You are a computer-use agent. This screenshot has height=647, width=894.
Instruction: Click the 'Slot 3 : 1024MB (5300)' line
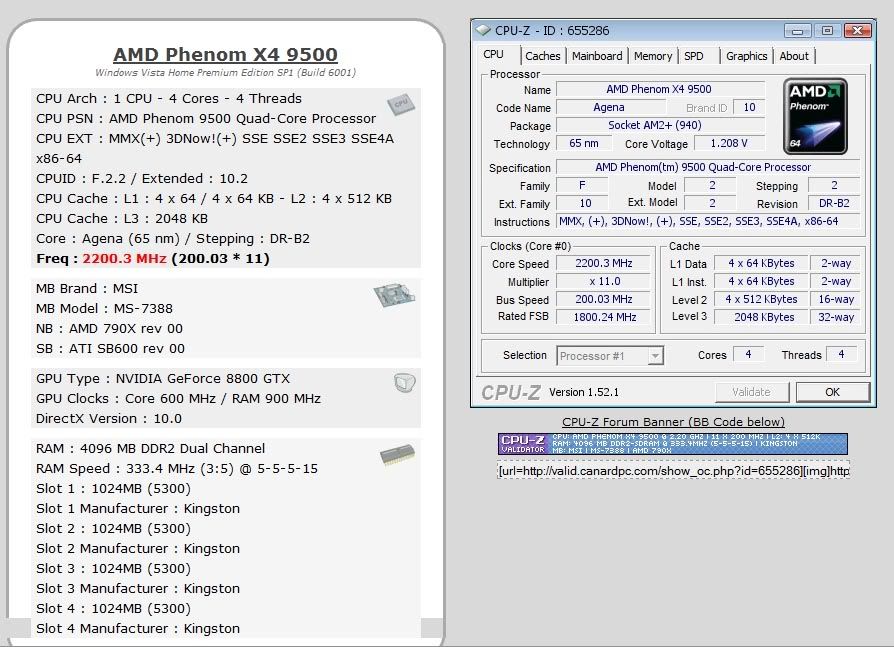point(113,568)
